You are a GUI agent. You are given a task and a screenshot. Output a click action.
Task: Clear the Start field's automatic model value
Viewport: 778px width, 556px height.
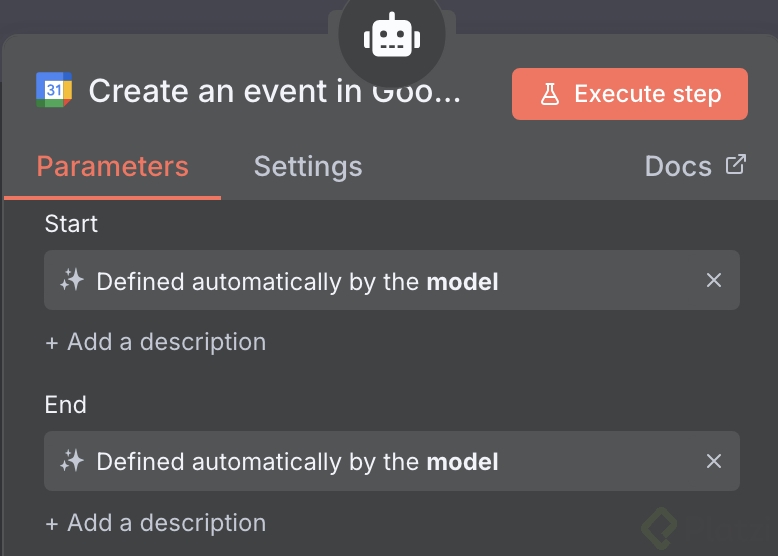pyautogui.click(x=714, y=281)
